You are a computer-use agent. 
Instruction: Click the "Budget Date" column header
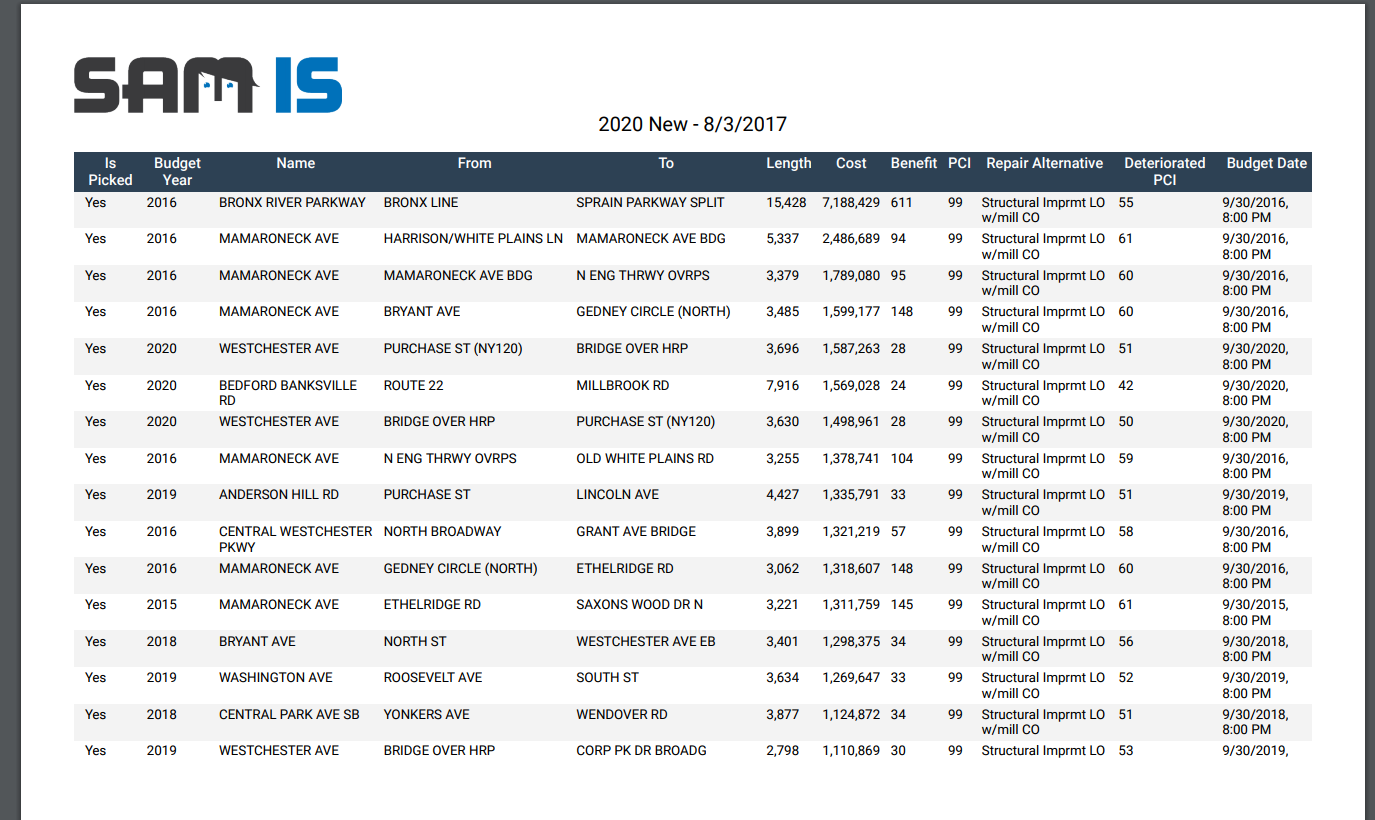pos(1266,163)
